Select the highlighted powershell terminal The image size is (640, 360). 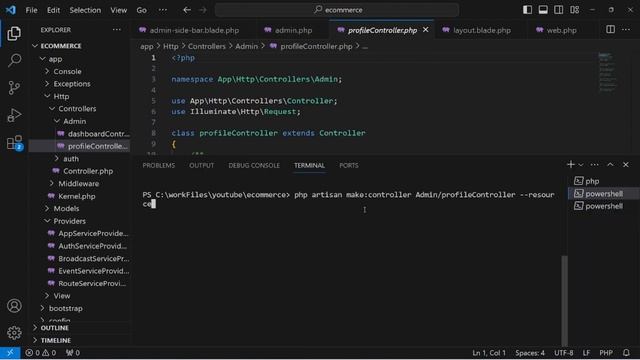[x=603, y=193]
